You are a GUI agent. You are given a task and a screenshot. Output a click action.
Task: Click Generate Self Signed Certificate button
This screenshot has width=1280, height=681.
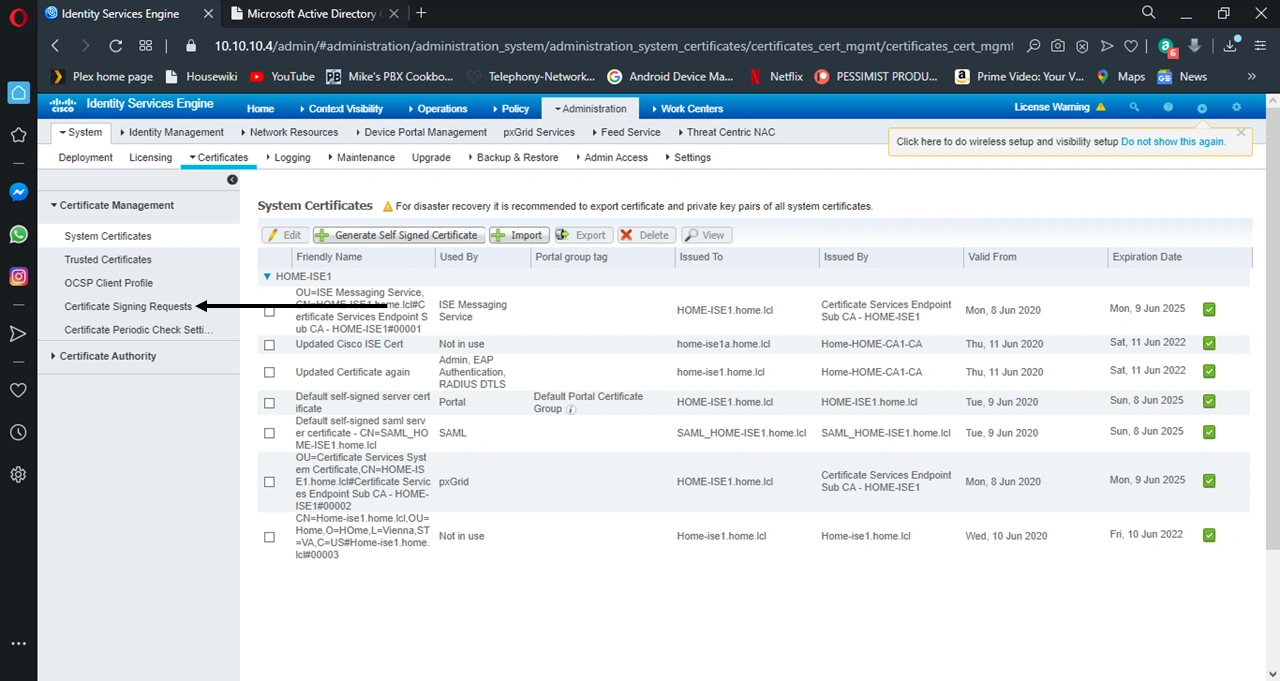pyautogui.click(x=399, y=235)
